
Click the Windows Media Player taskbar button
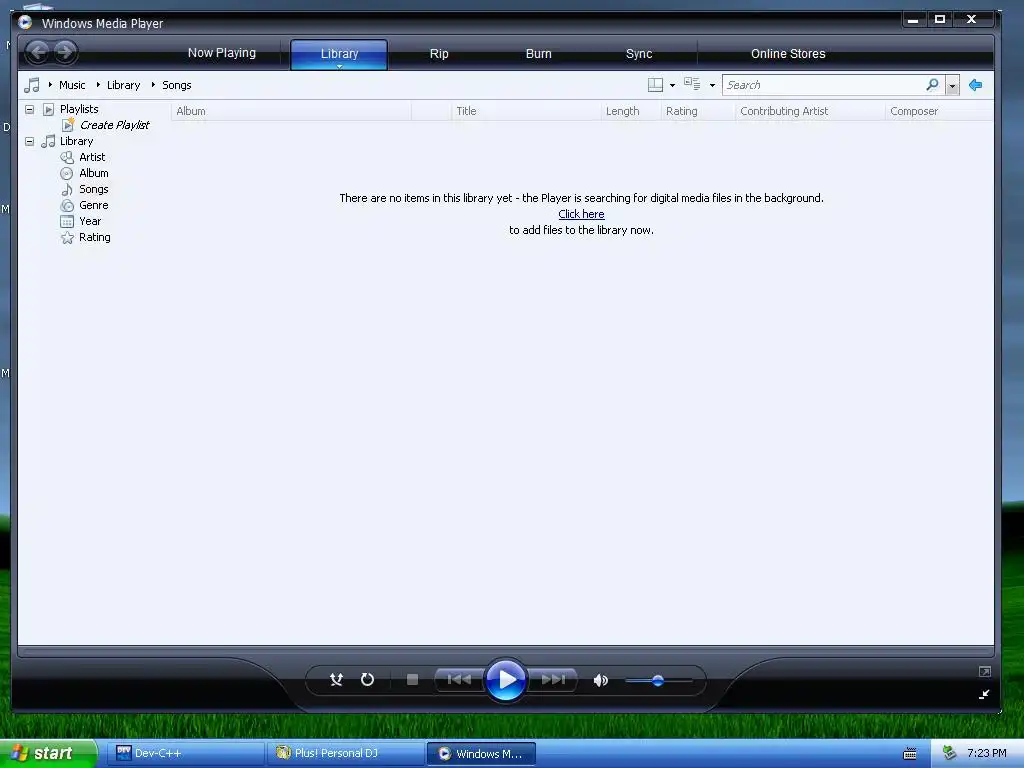point(481,754)
